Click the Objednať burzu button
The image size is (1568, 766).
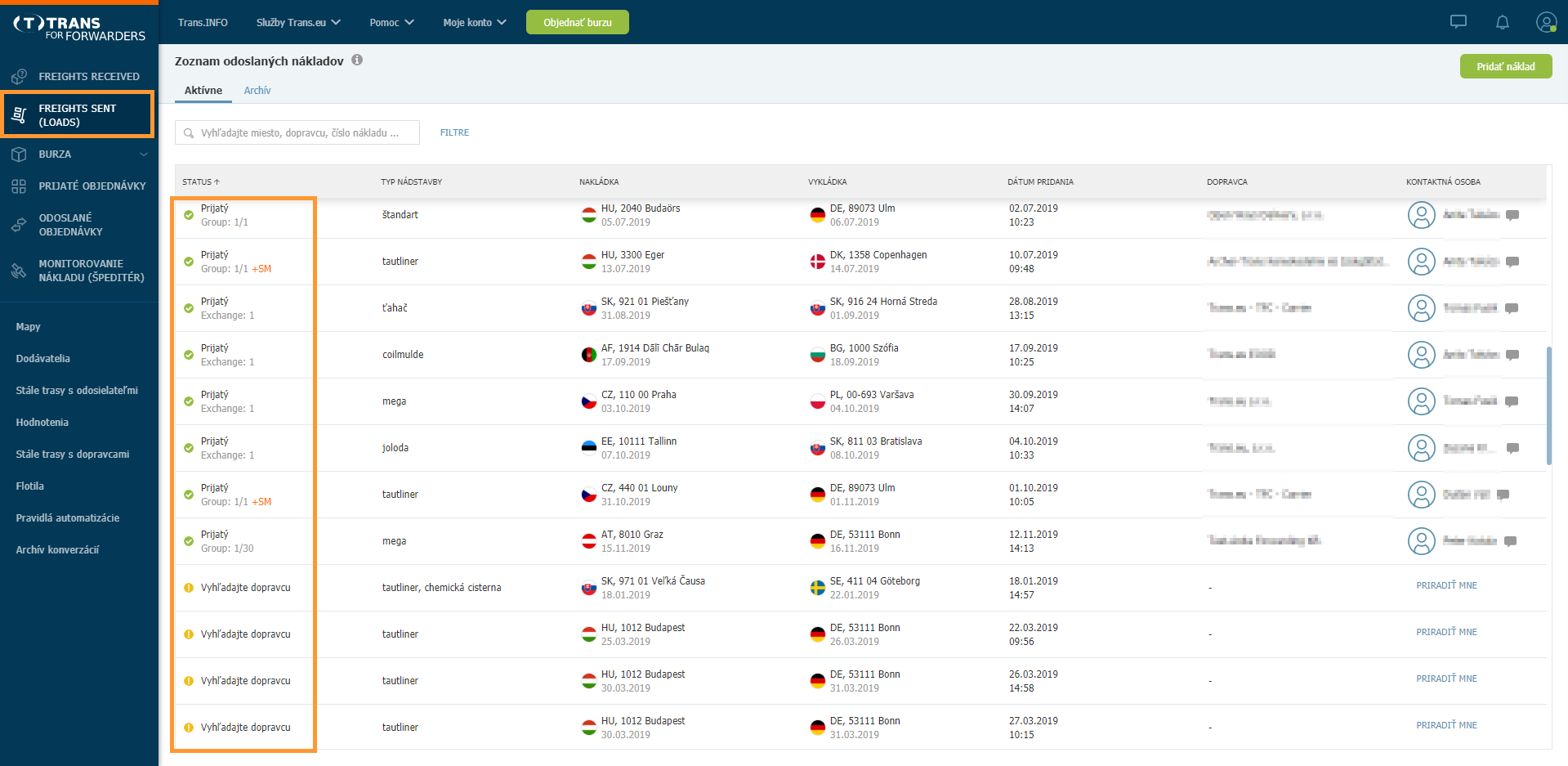coord(578,22)
